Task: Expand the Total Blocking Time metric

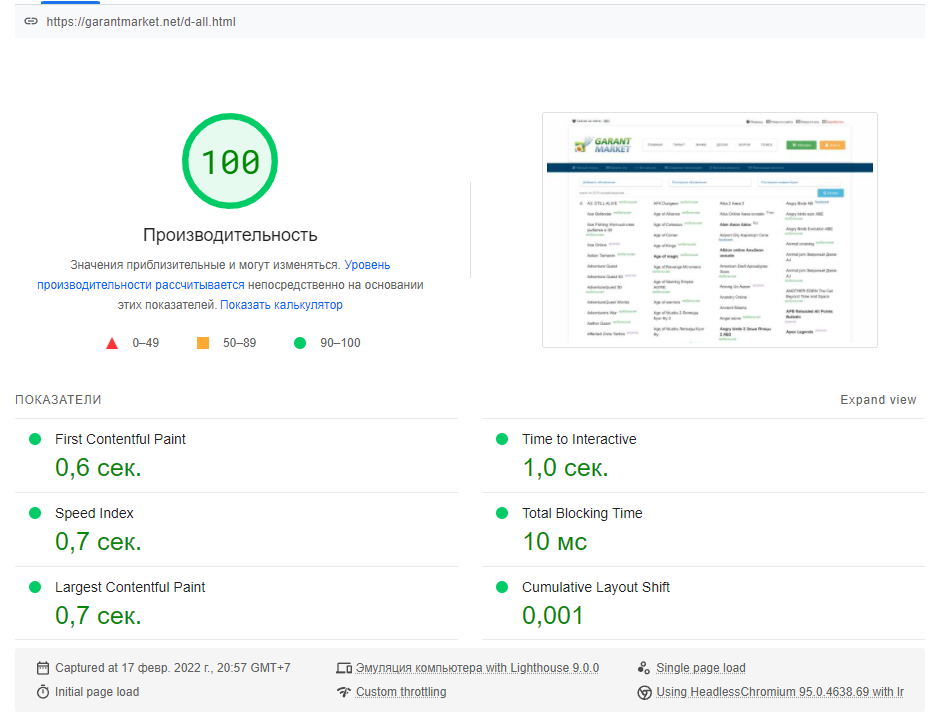Action: point(582,513)
